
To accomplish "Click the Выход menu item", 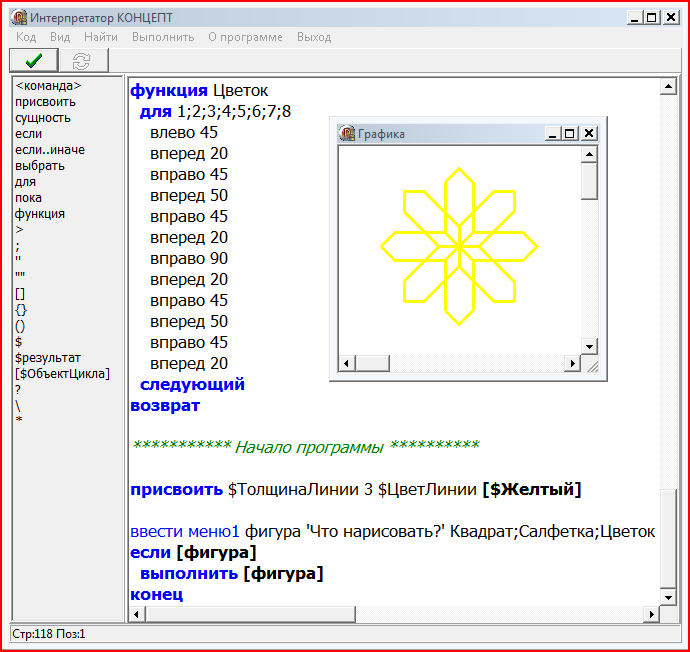I will point(314,37).
